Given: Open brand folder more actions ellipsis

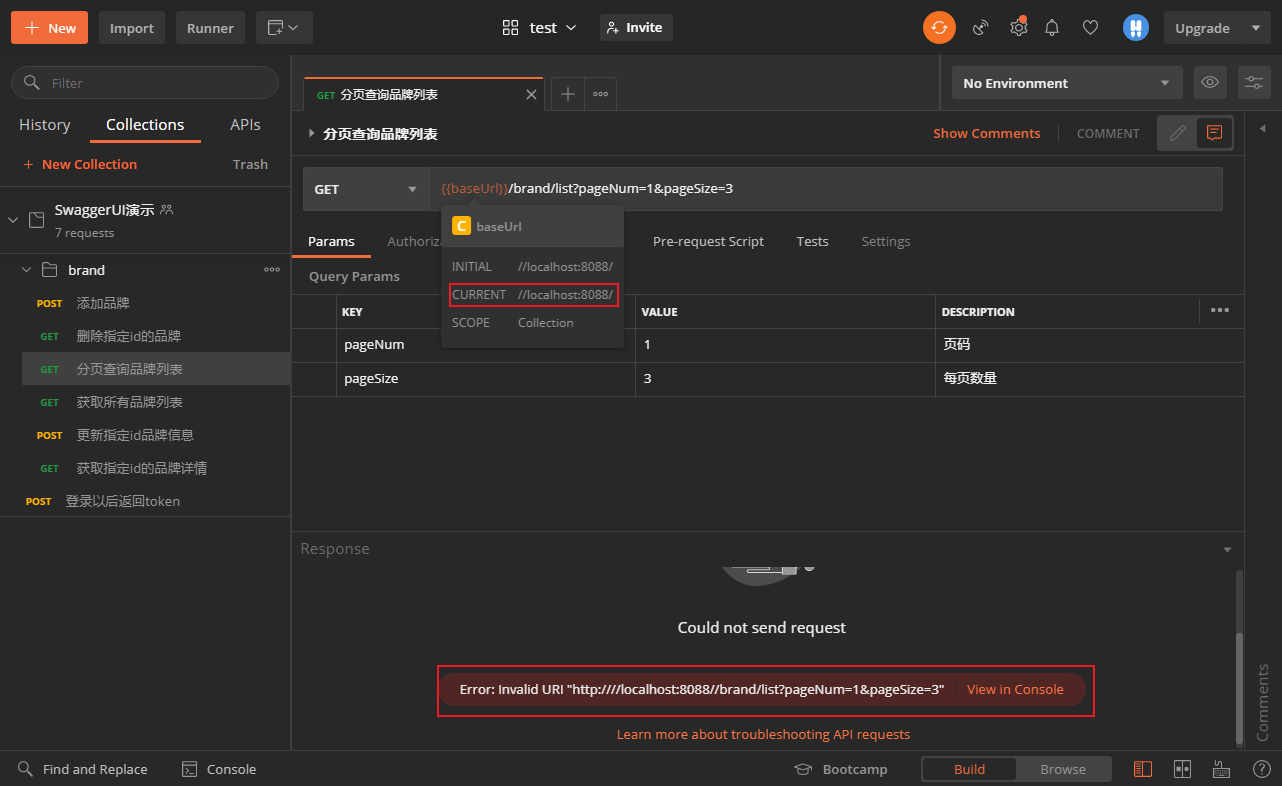Looking at the screenshot, I should (272, 270).
